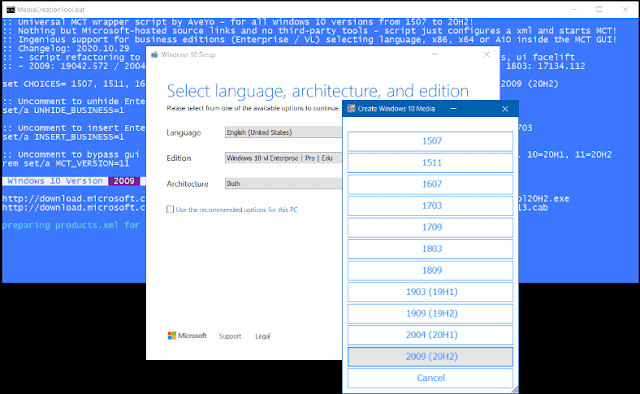Open the Legal link in Setup footer
640x394 pixels.
263,336
